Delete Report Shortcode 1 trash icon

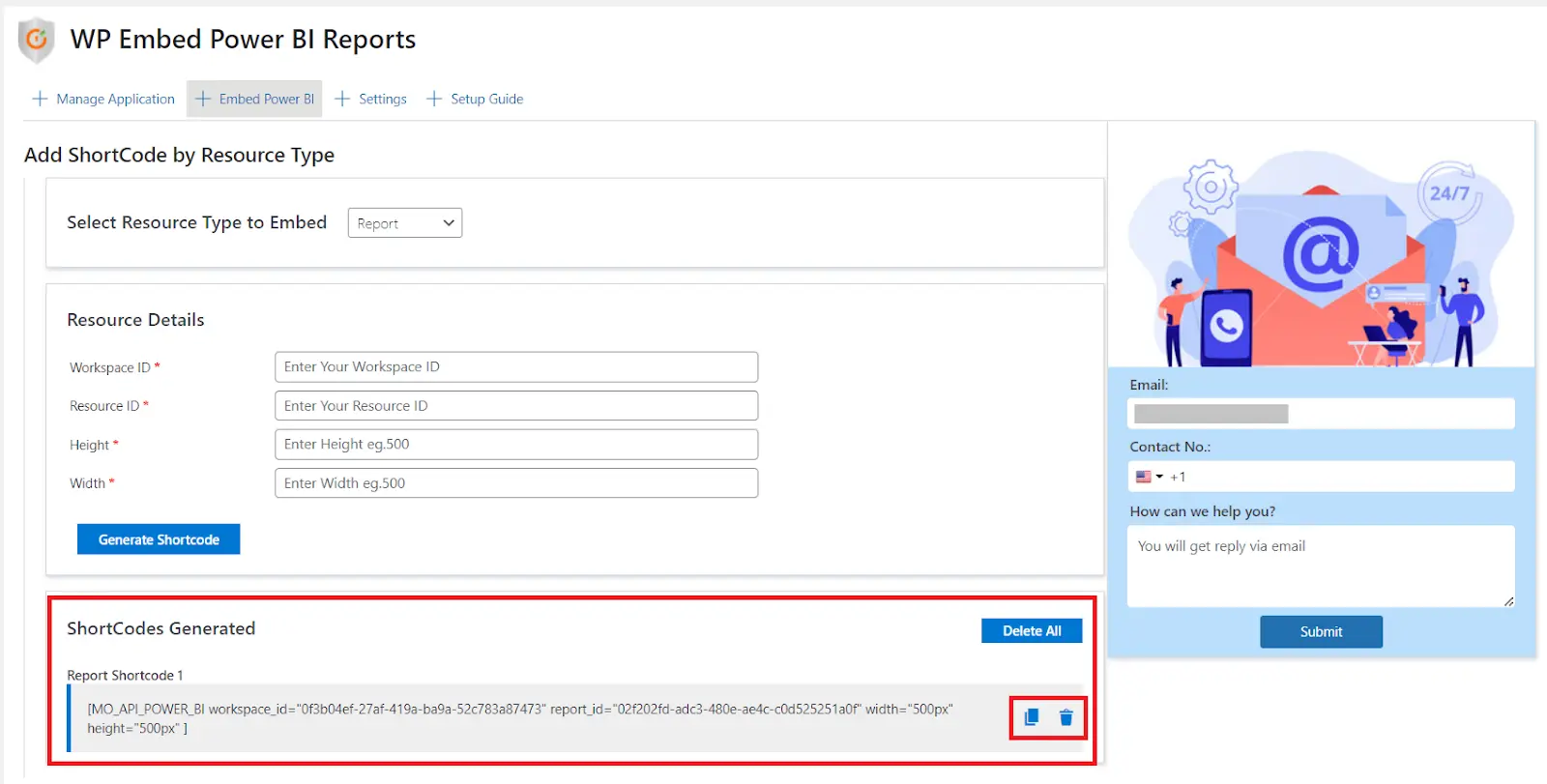point(1065,717)
